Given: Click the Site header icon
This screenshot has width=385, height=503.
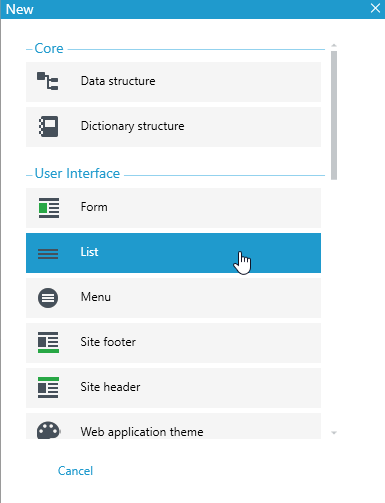Looking at the screenshot, I should pos(48,387).
